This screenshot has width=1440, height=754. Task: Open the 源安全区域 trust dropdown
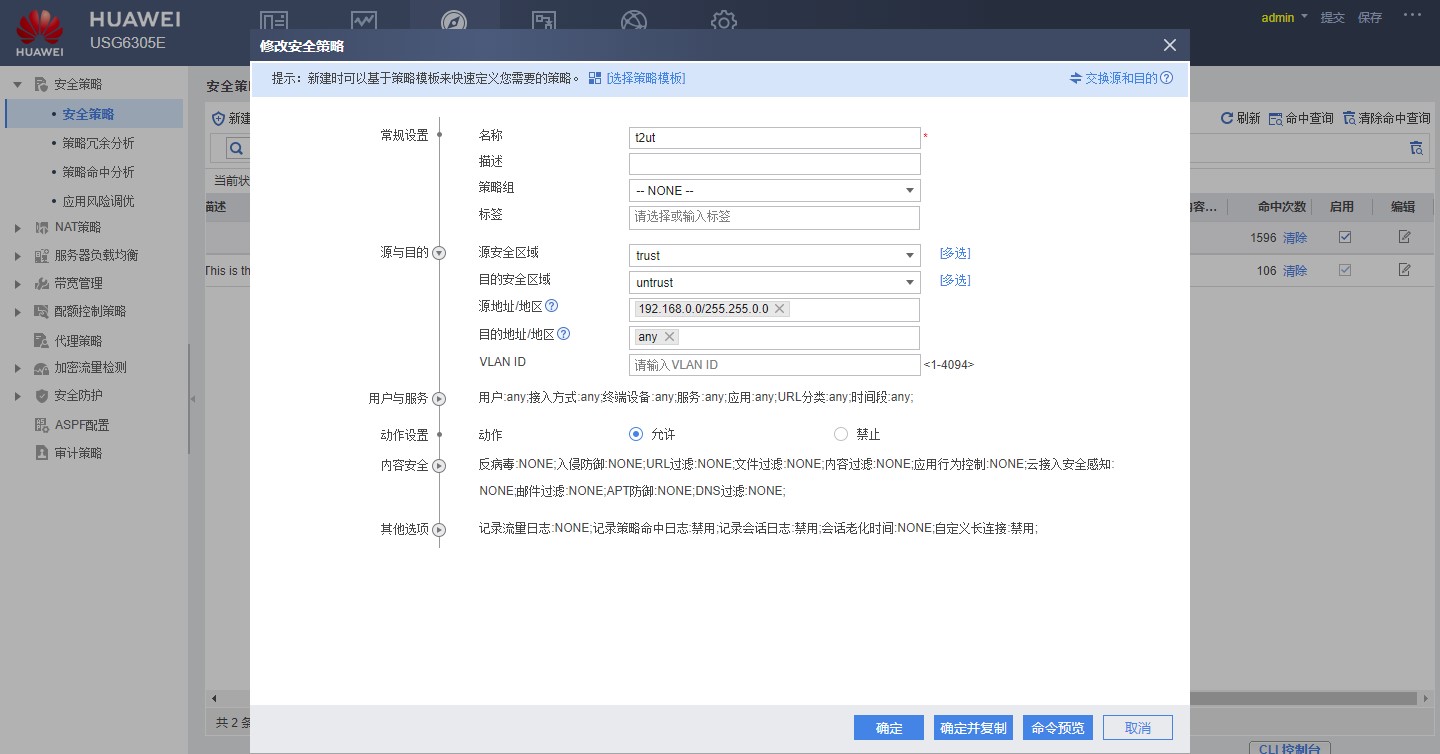(774, 255)
